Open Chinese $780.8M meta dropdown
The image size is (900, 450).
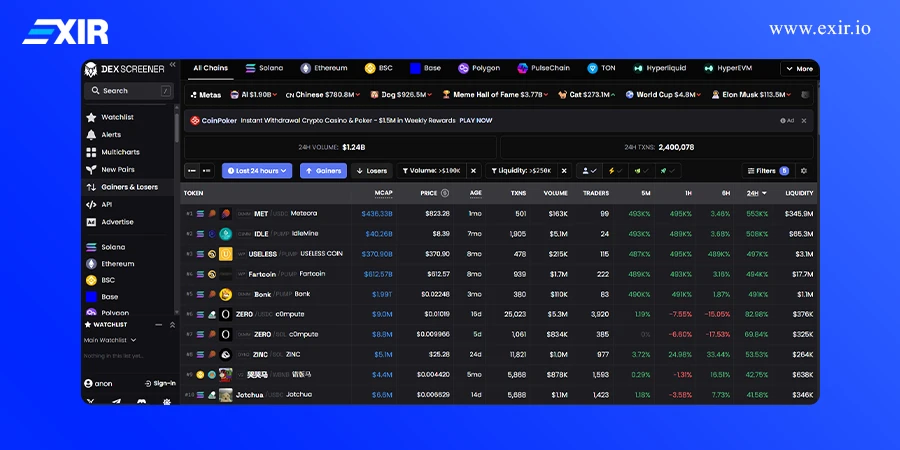pyautogui.click(x=323, y=95)
